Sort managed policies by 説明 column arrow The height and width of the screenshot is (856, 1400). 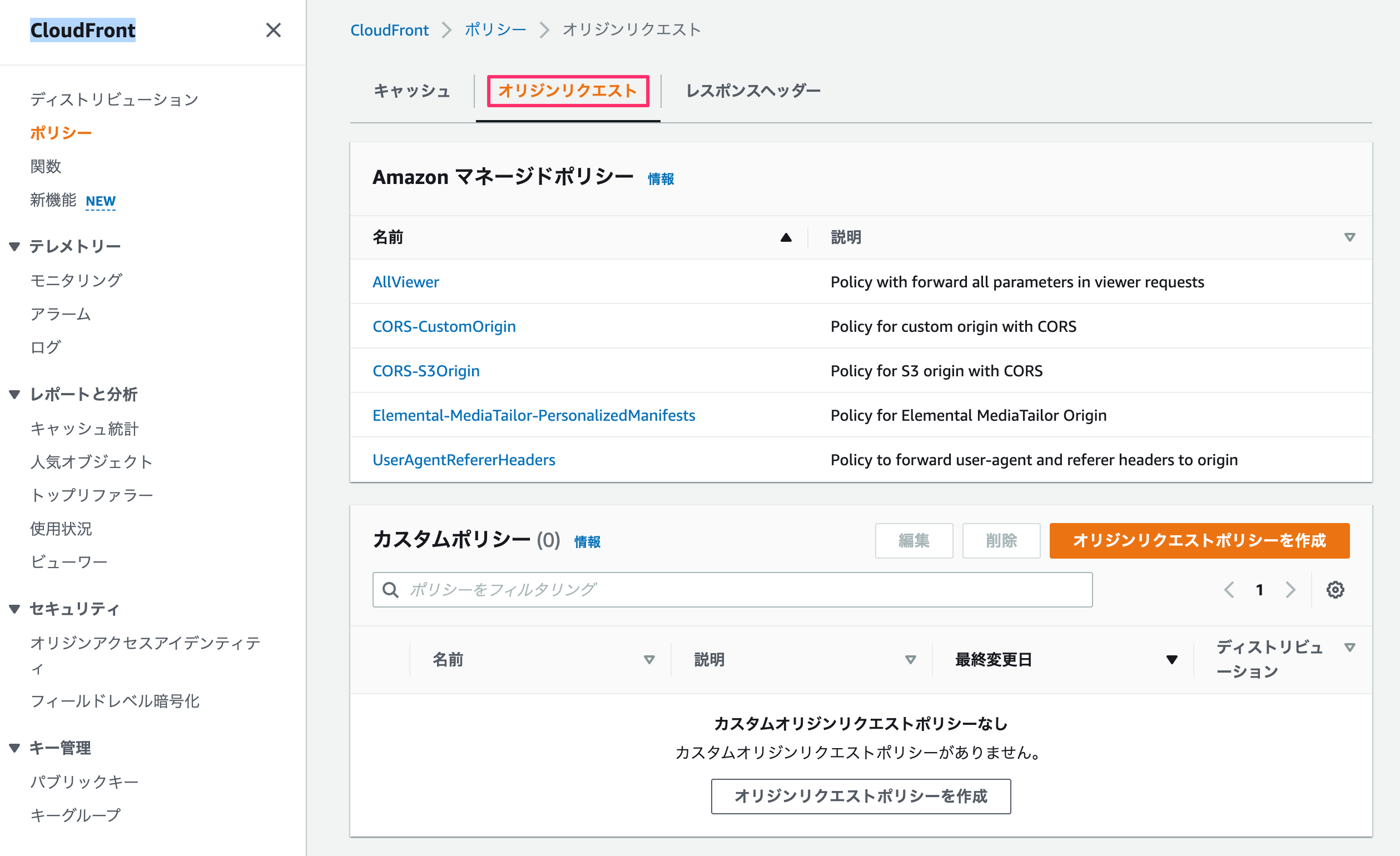tap(1350, 237)
